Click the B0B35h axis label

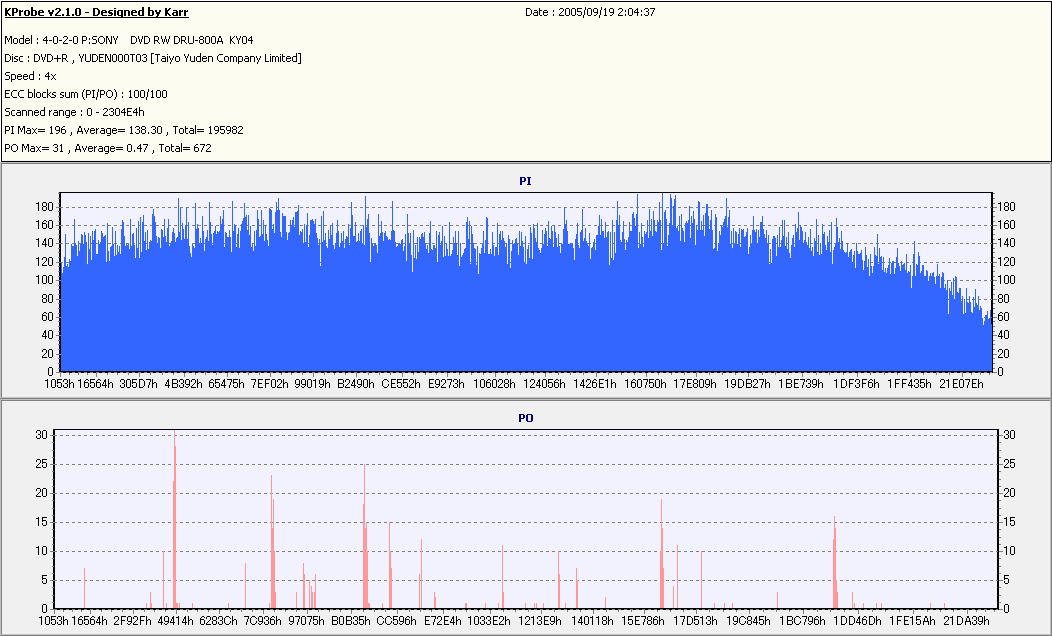350,621
